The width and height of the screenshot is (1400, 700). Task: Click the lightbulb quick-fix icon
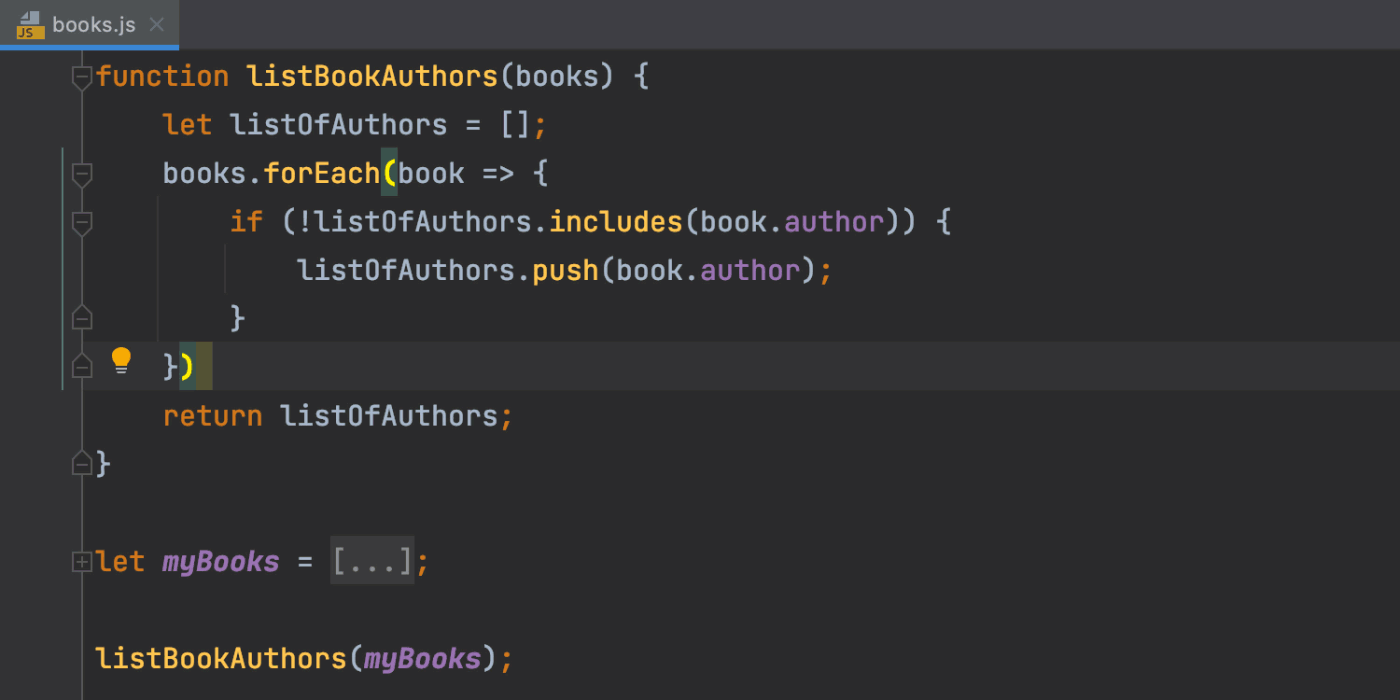121,361
